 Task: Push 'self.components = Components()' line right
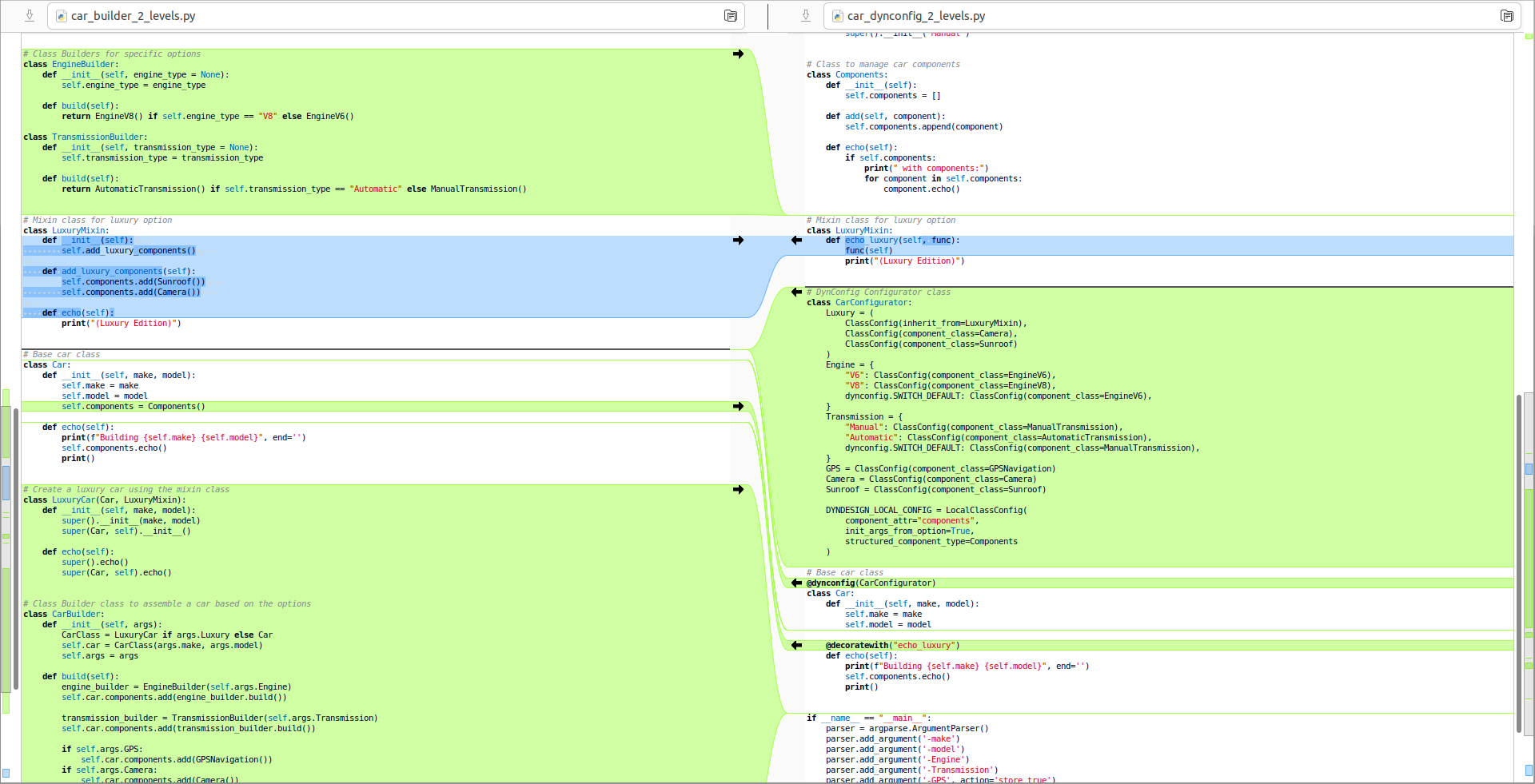click(x=738, y=406)
